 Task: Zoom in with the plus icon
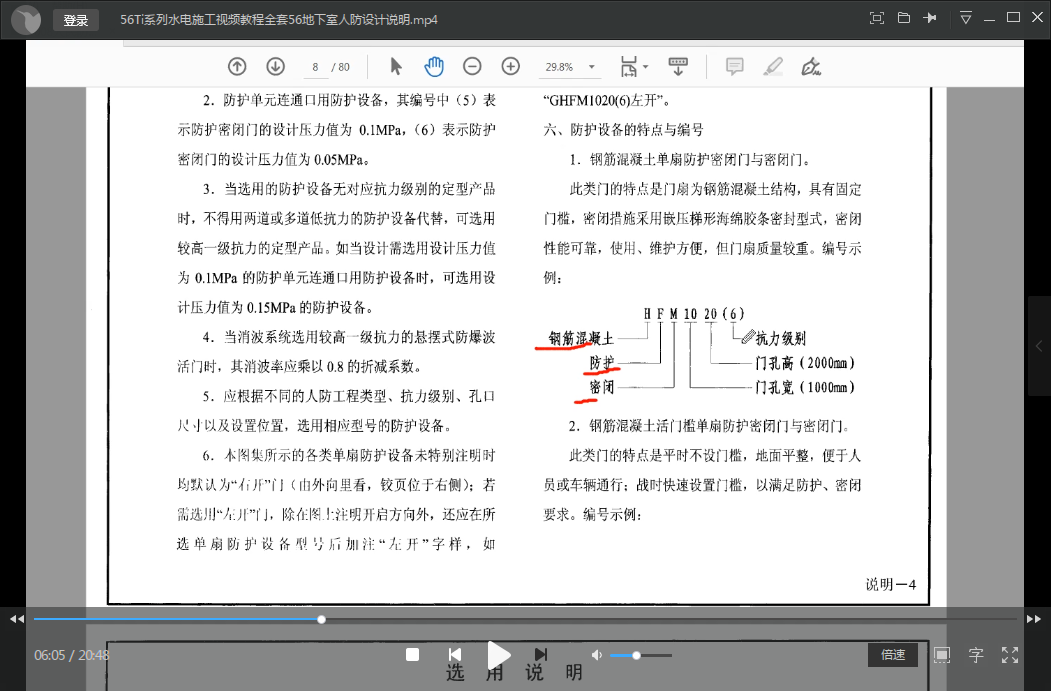point(511,66)
